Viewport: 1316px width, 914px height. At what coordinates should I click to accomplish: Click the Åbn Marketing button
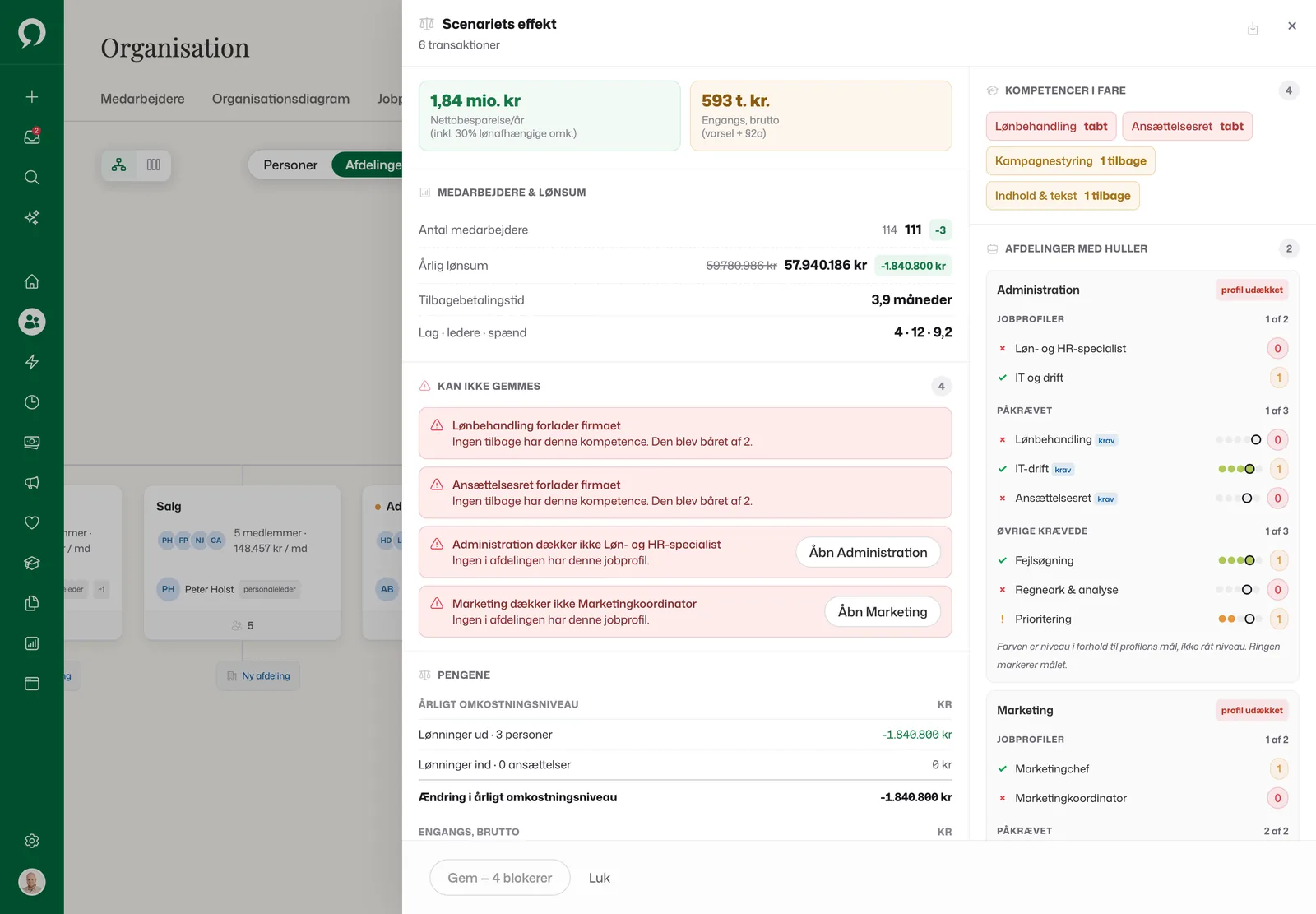(883, 612)
